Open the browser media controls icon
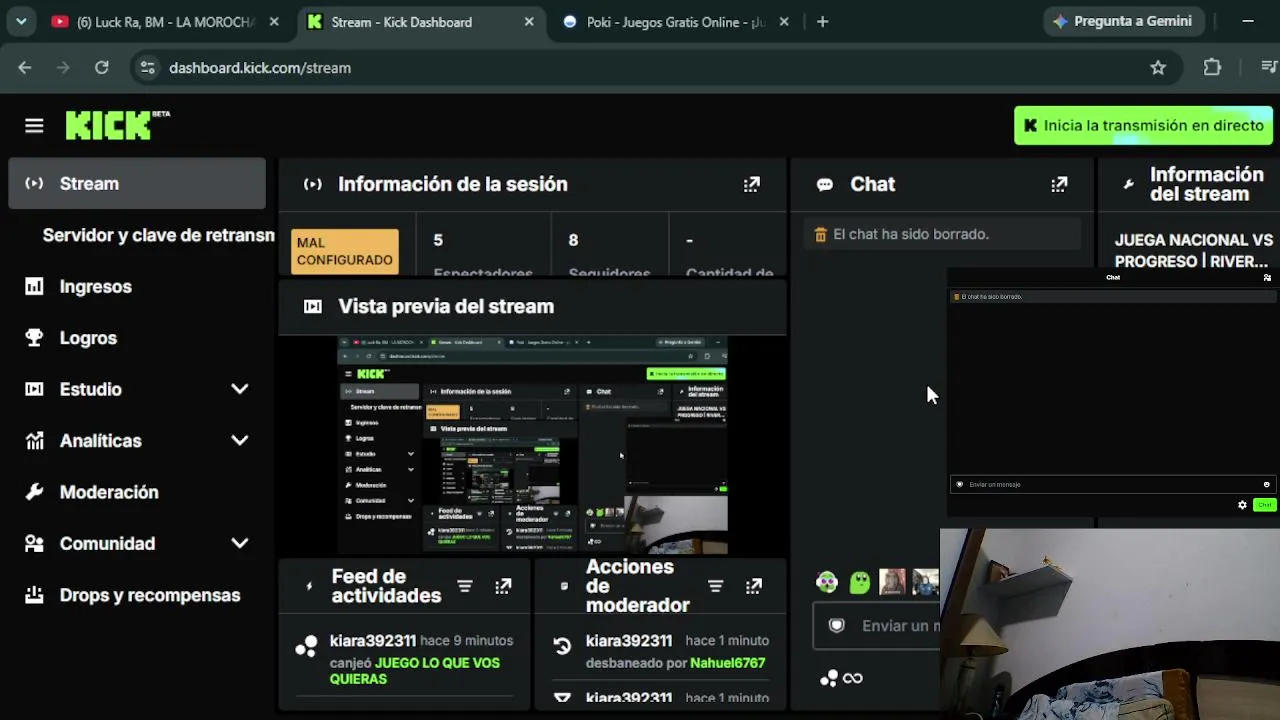 (x=1268, y=68)
